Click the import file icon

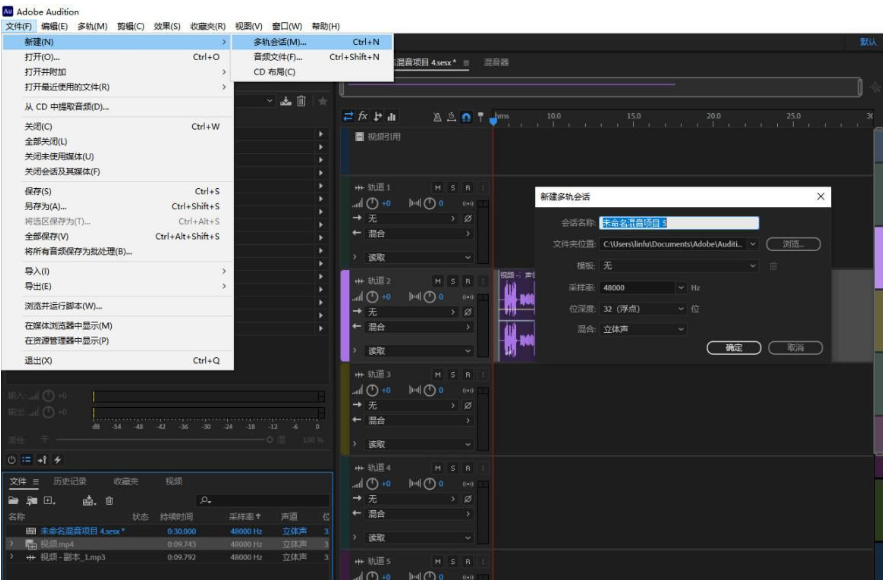pos(32,500)
